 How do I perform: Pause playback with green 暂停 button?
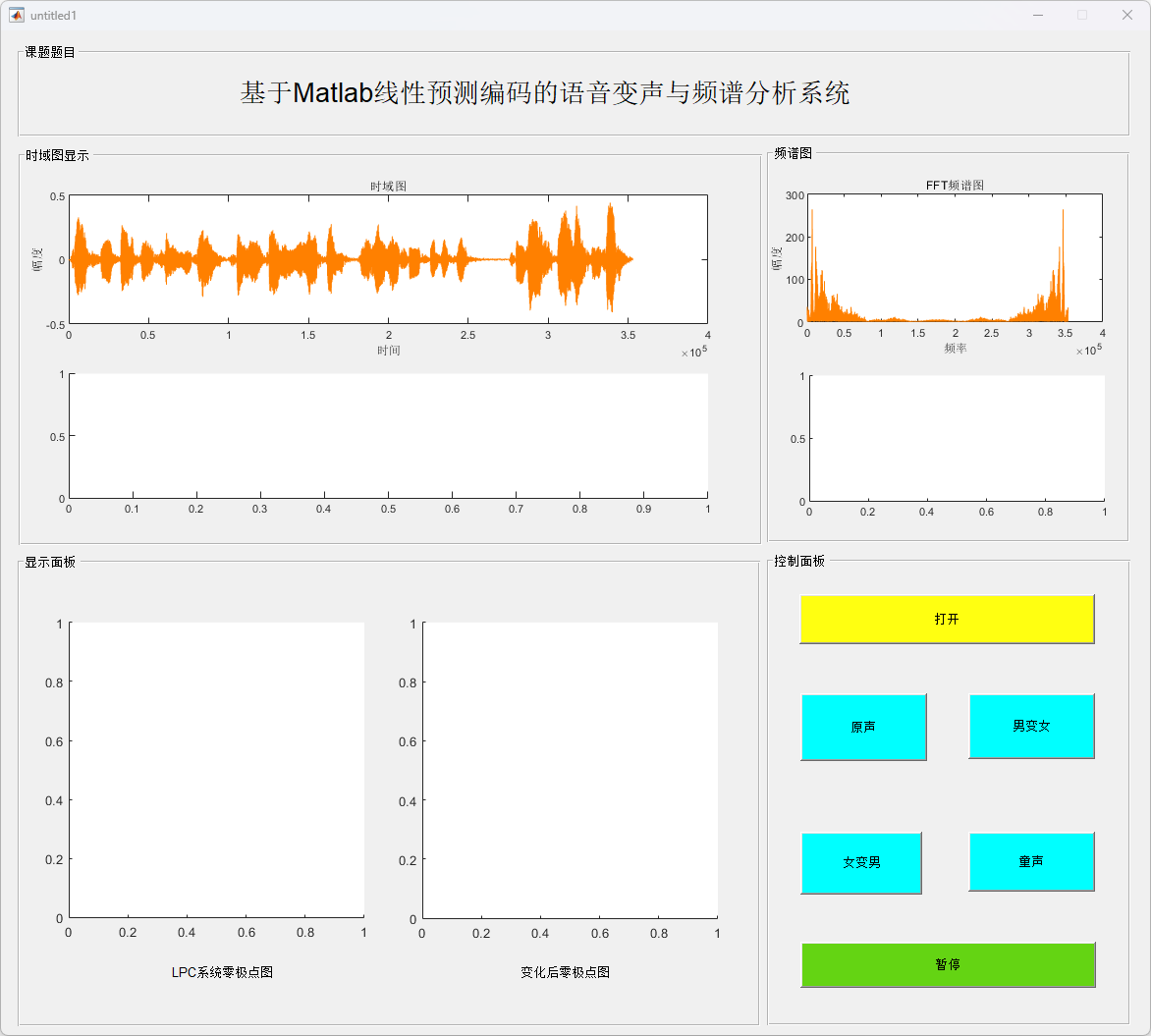coord(948,964)
